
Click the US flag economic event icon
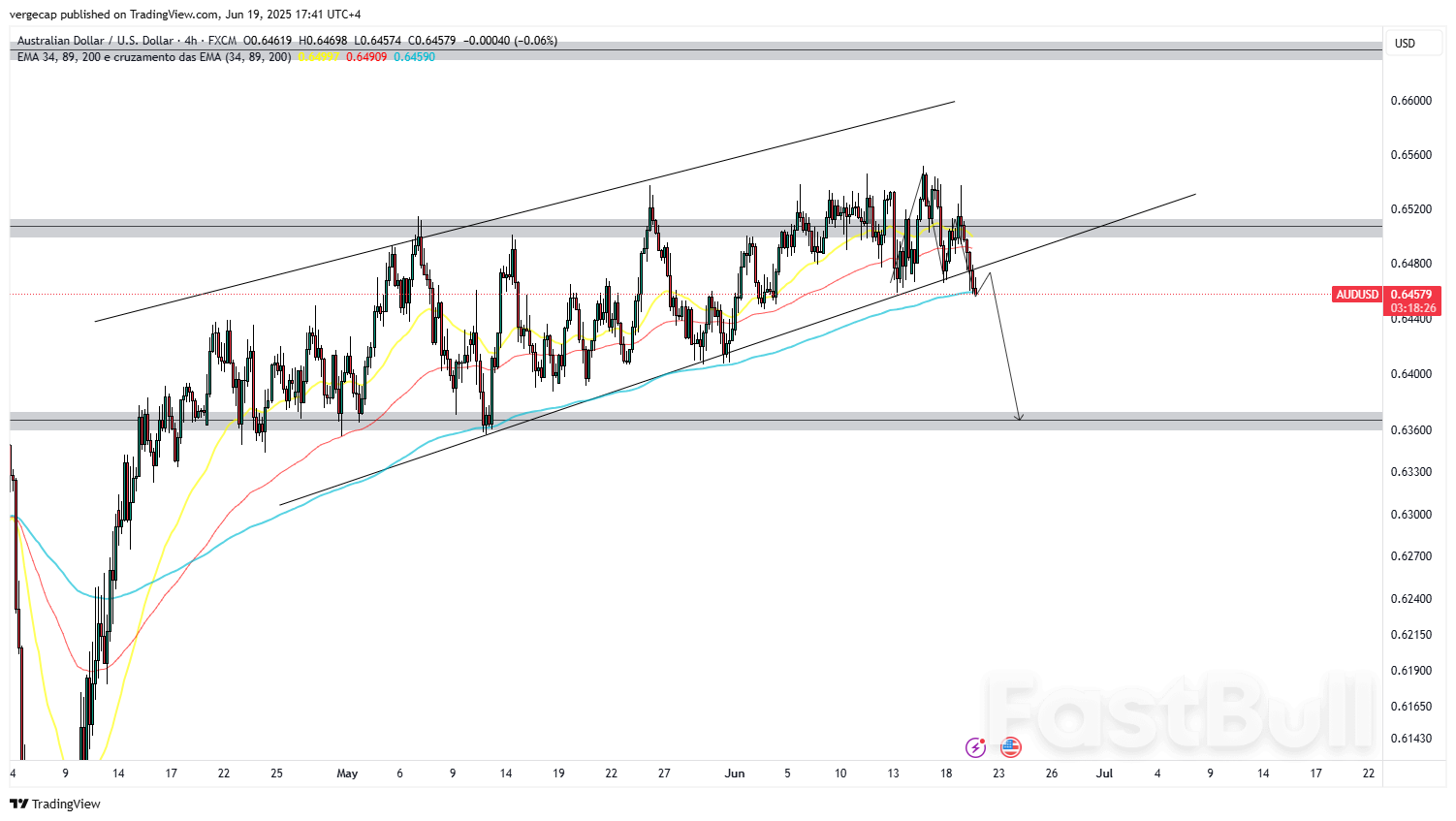point(1010,747)
